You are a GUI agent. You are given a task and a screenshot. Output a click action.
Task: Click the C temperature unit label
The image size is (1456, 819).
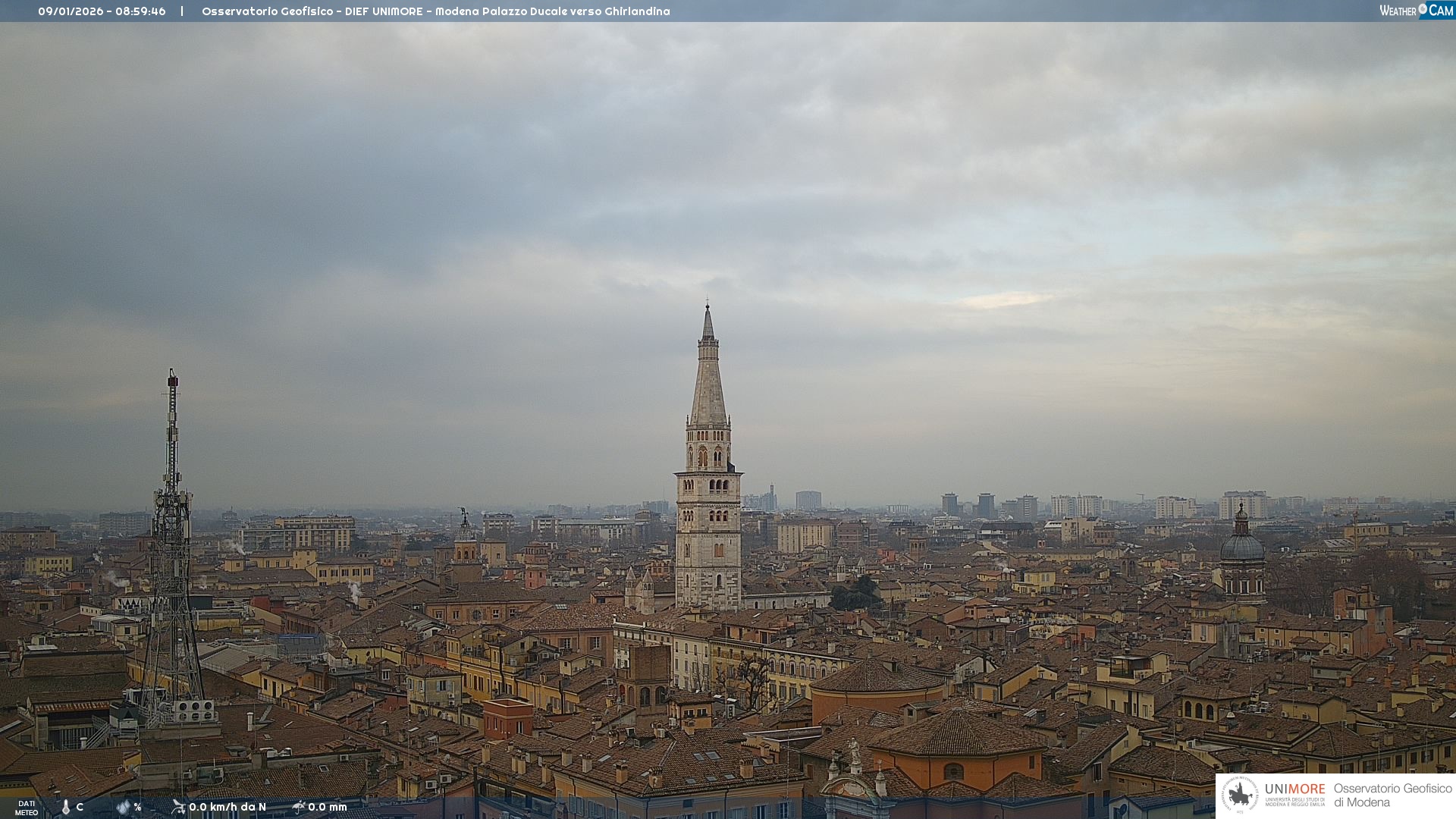(80, 807)
